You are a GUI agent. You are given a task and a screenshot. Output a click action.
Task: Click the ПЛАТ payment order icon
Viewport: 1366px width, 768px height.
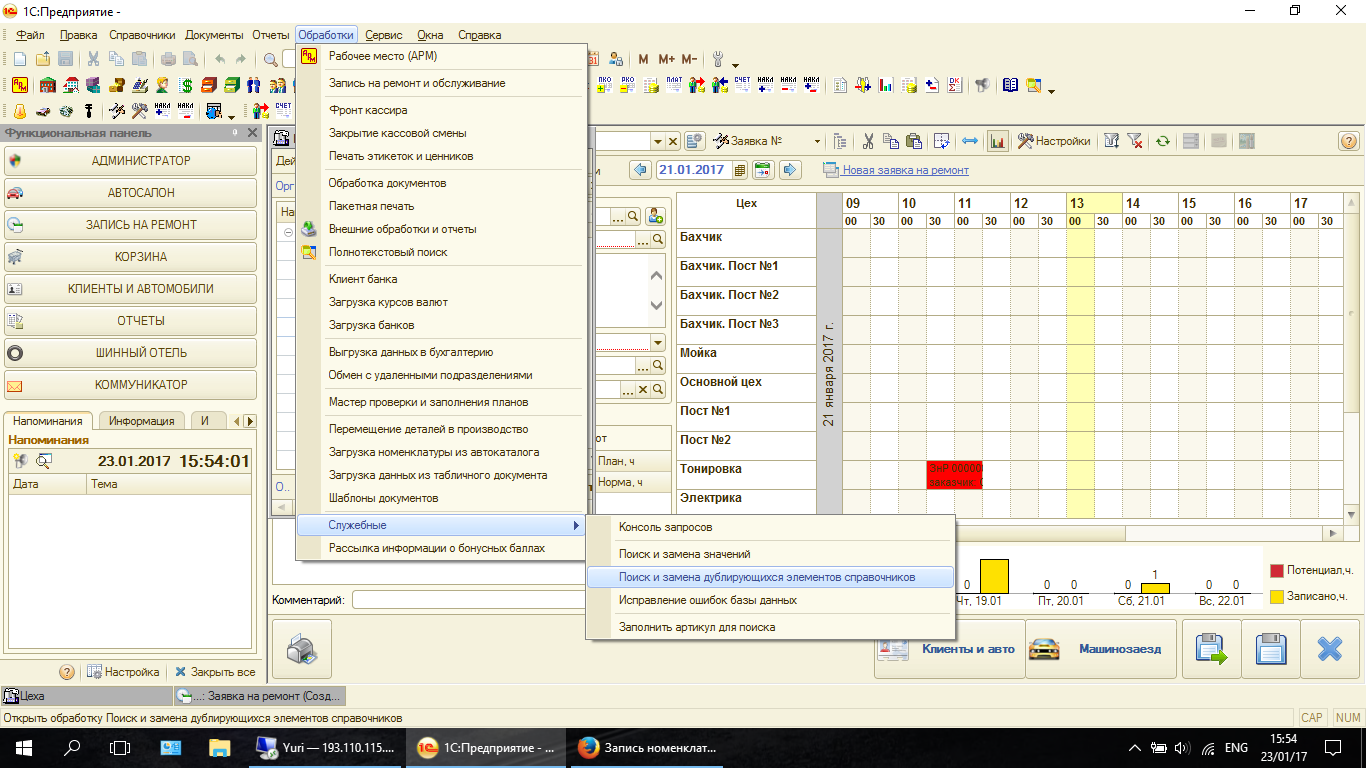(674, 85)
